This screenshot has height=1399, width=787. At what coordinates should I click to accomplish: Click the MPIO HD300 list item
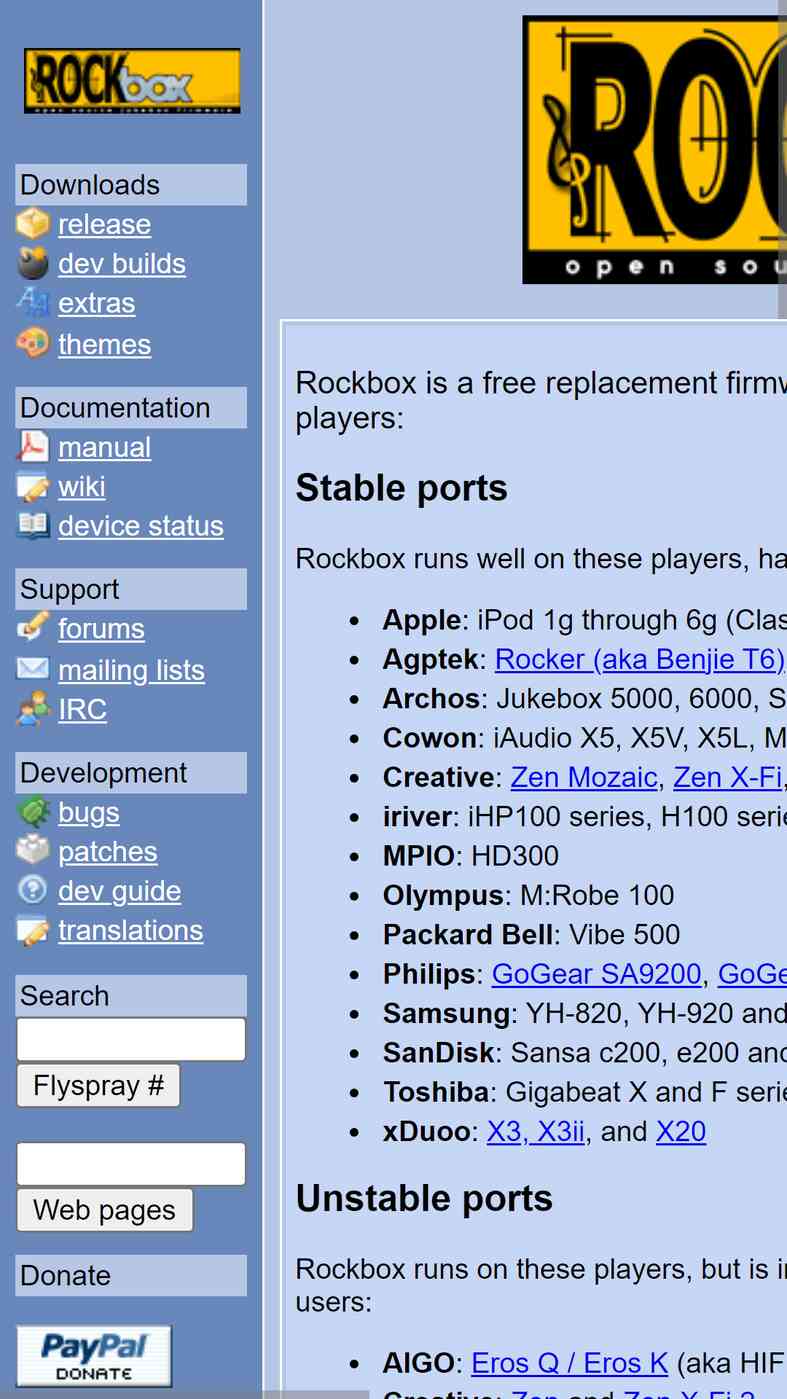470,856
